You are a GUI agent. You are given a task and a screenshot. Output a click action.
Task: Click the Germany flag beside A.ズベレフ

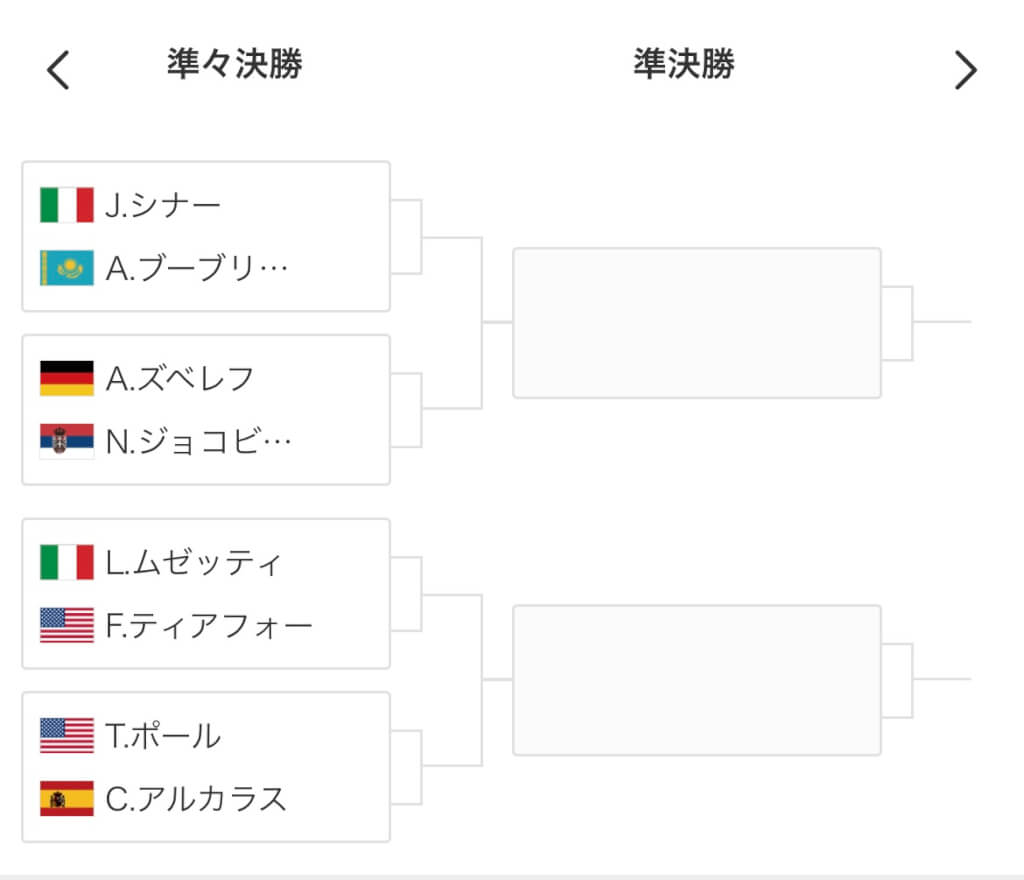click(x=67, y=379)
